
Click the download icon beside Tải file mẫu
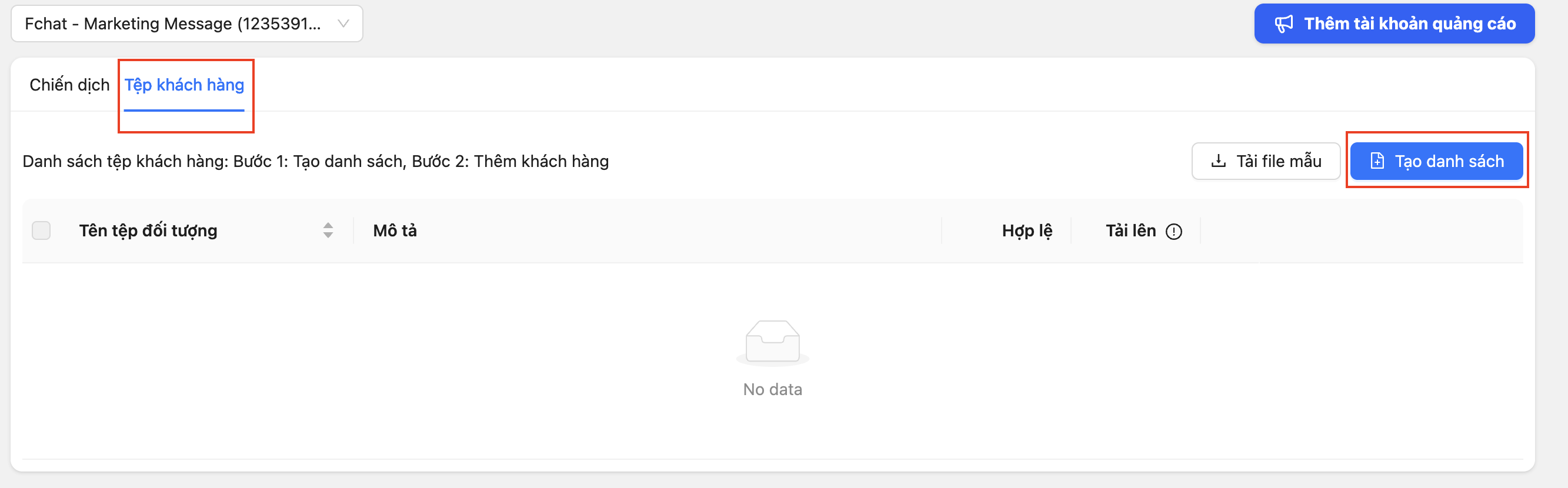tap(1219, 161)
